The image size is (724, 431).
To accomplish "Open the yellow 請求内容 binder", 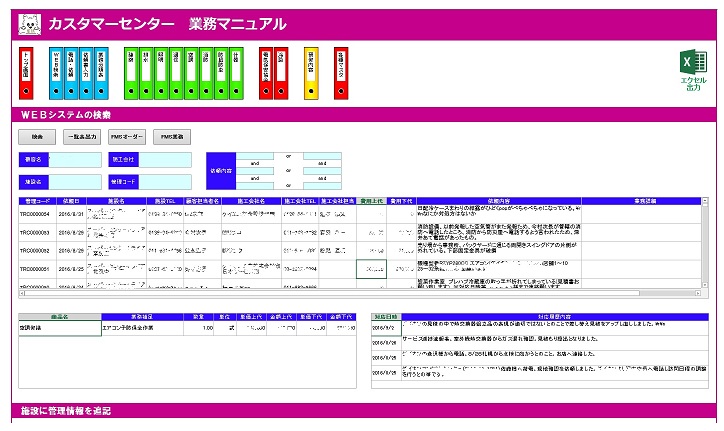I will click(310, 72).
